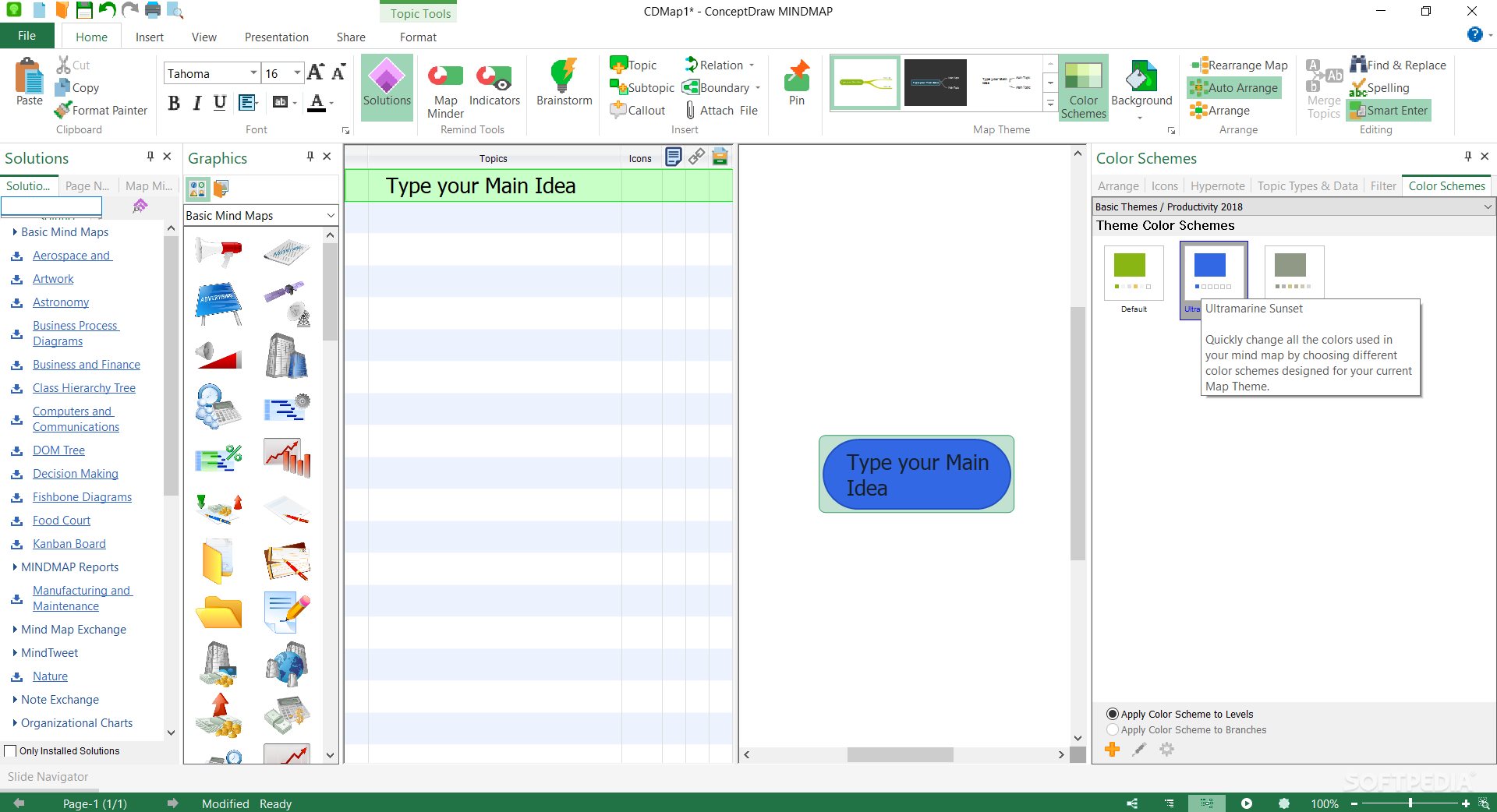
Task: Switch to the Topic Types & Data tab
Action: coord(1307,186)
